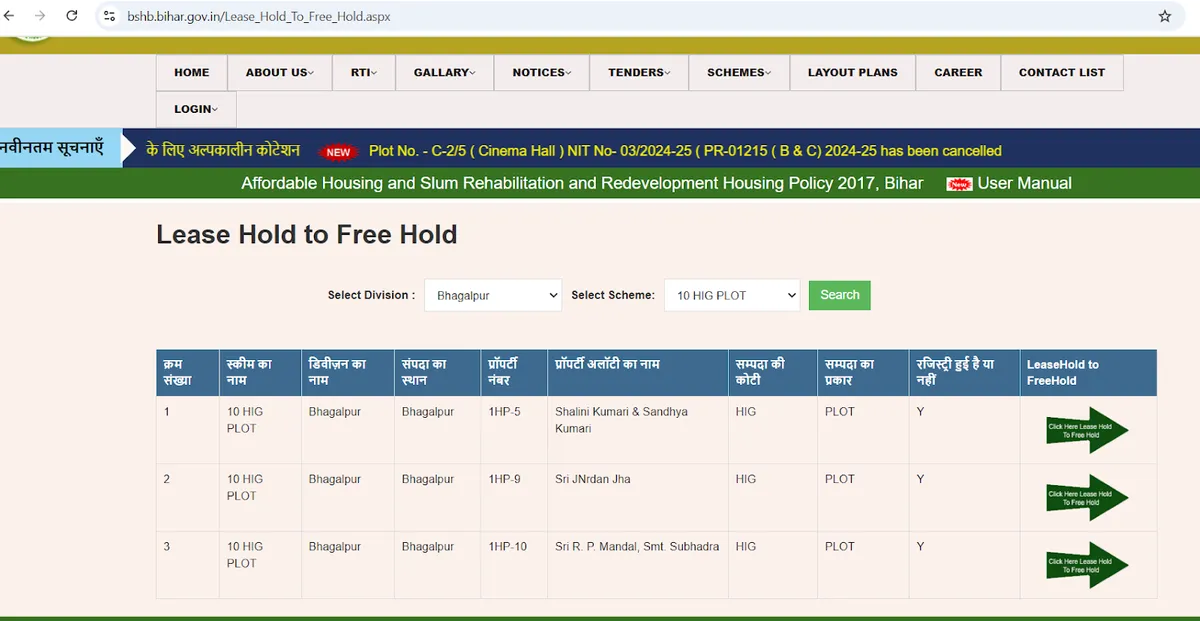Expand the ABOUT US menu
Viewport: 1200px width, 621px height.
tap(279, 72)
